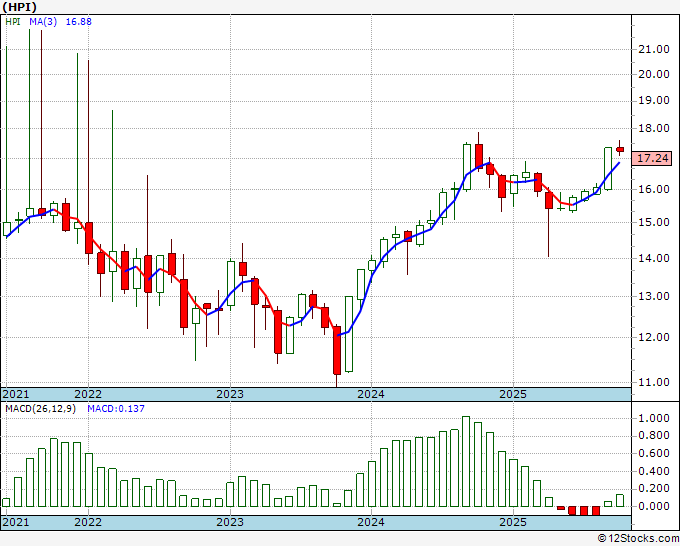Viewport: 680px width, 546px height.
Task: Click the 19.00 price axis label
Action: pos(654,100)
